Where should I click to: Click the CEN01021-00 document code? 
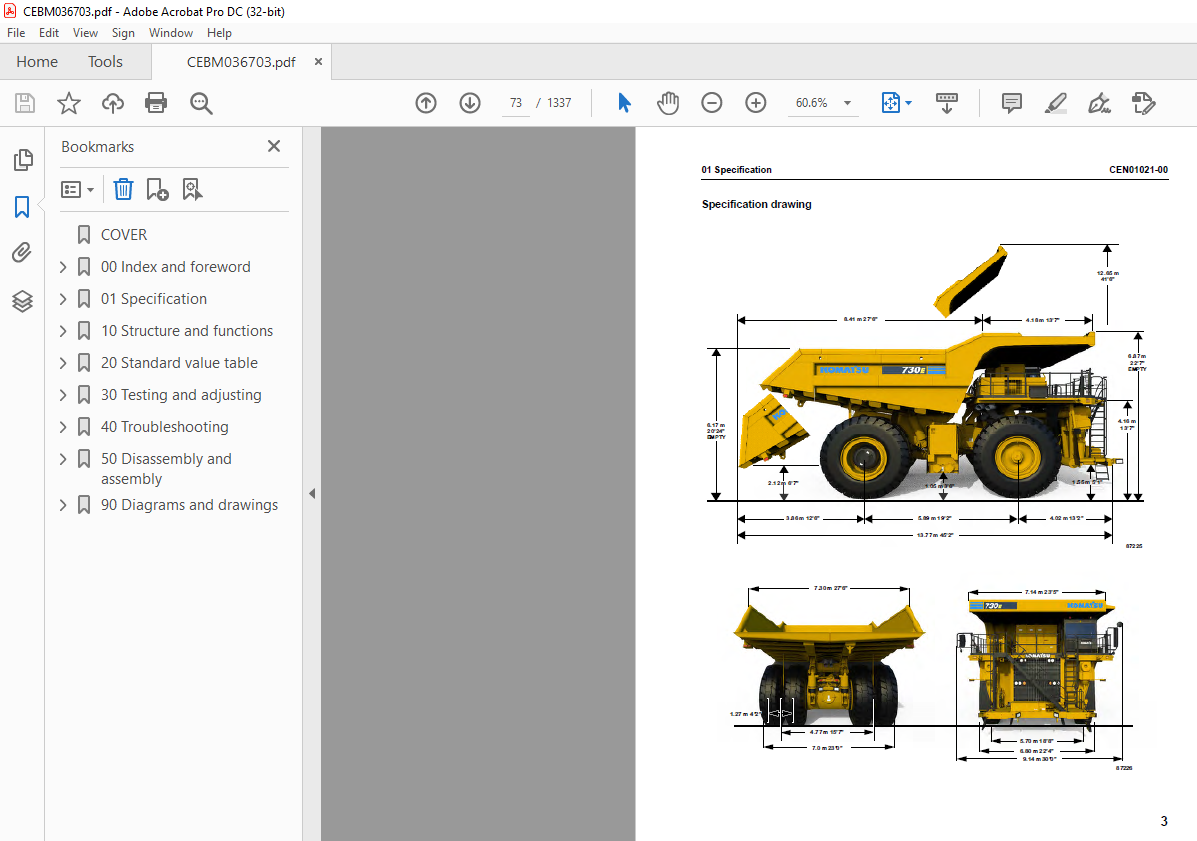[1138, 170]
